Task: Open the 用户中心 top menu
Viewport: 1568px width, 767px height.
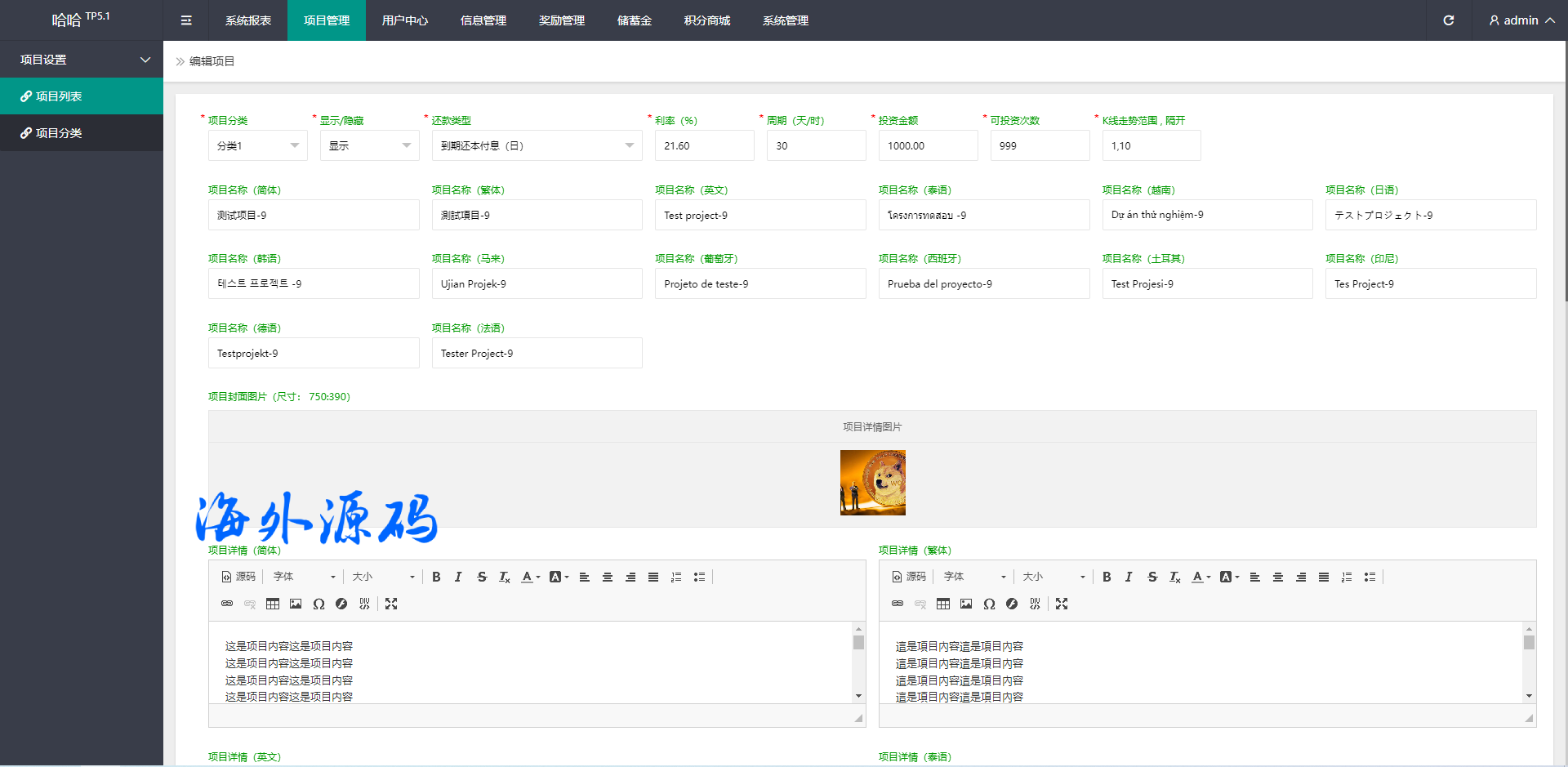Action: coord(404,20)
